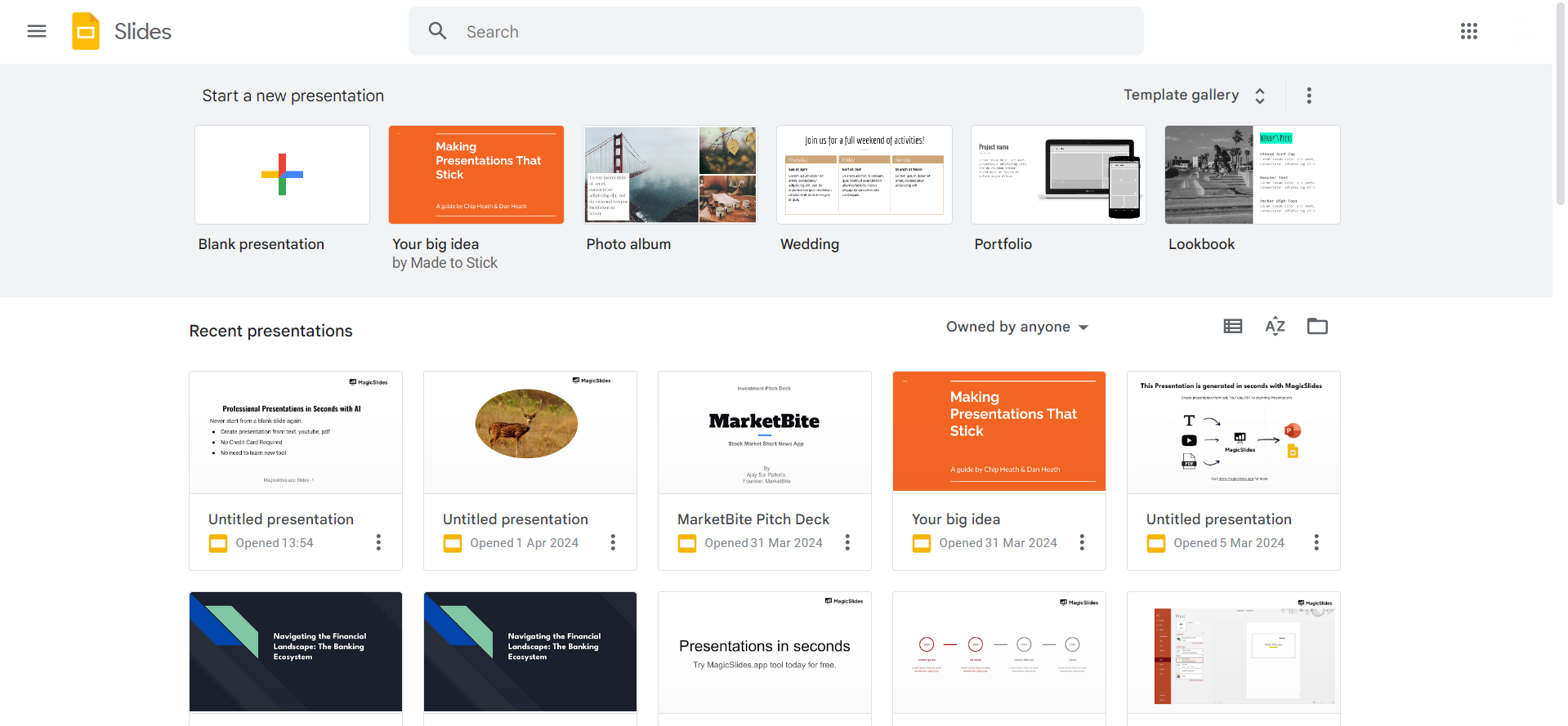Click the Blank presentation label
Screen dimensions: 1568x726
point(261,244)
